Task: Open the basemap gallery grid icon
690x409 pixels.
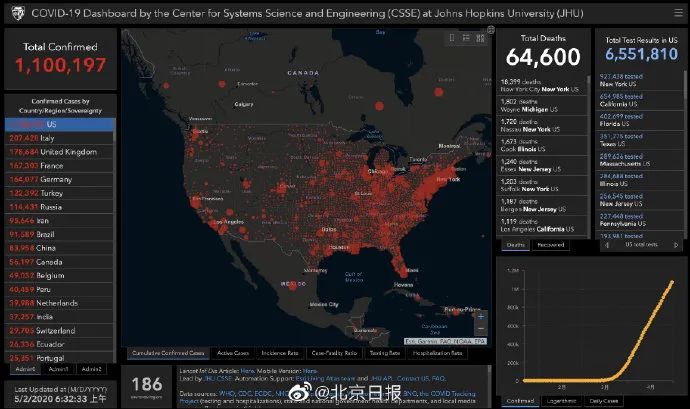Action: point(480,38)
